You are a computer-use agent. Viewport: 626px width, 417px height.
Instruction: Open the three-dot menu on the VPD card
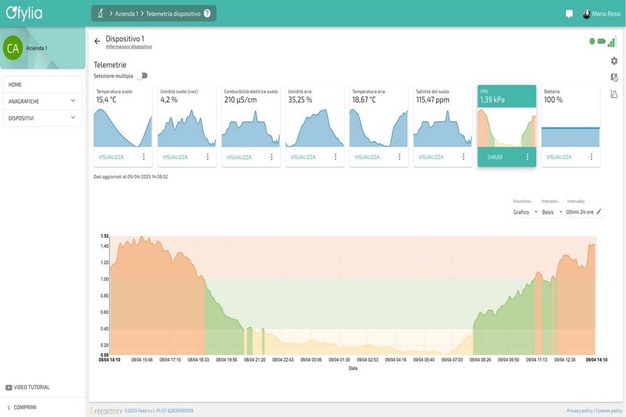[x=528, y=157]
